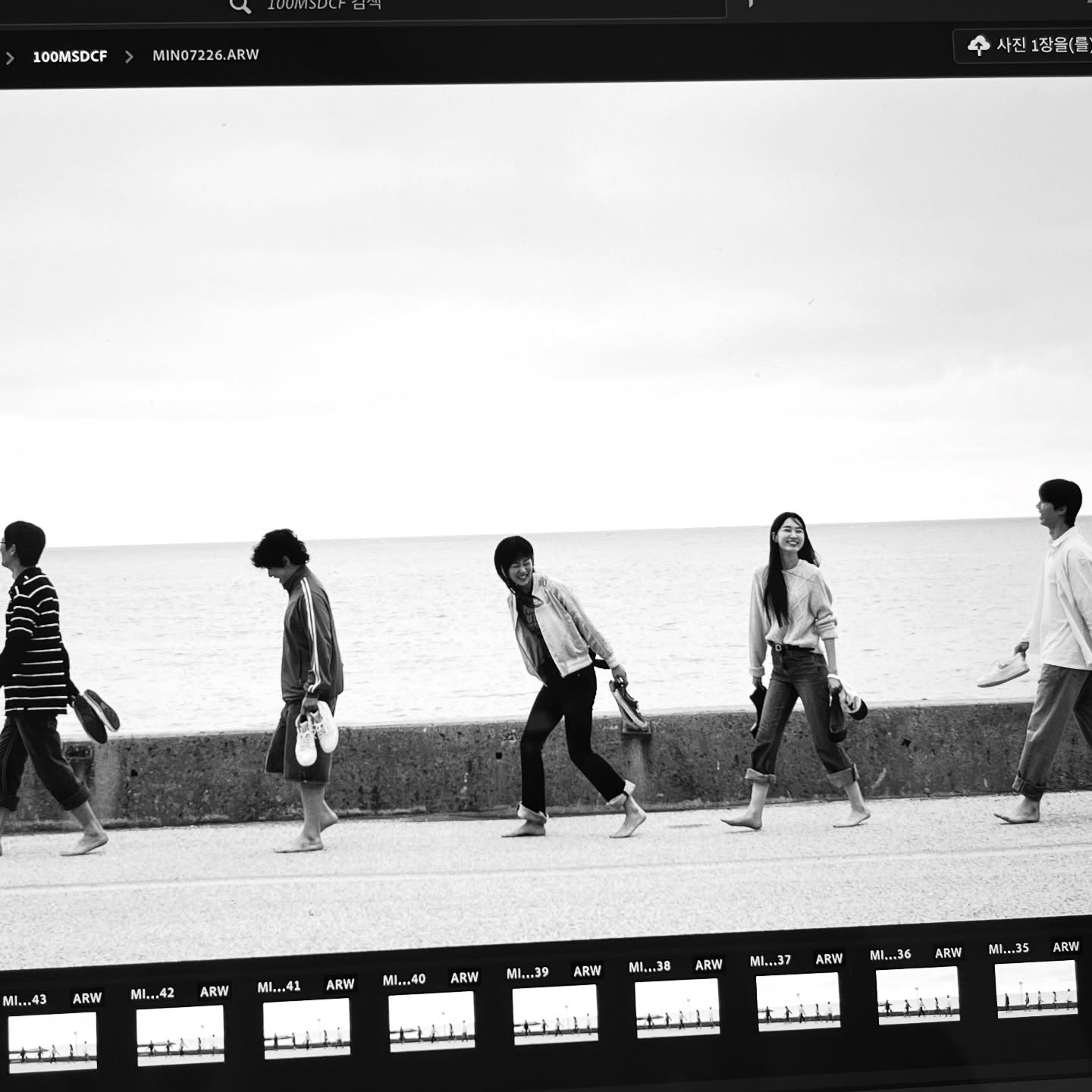Select the MI...37 thumbnail image

pyautogui.click(x=798, y=1000)
